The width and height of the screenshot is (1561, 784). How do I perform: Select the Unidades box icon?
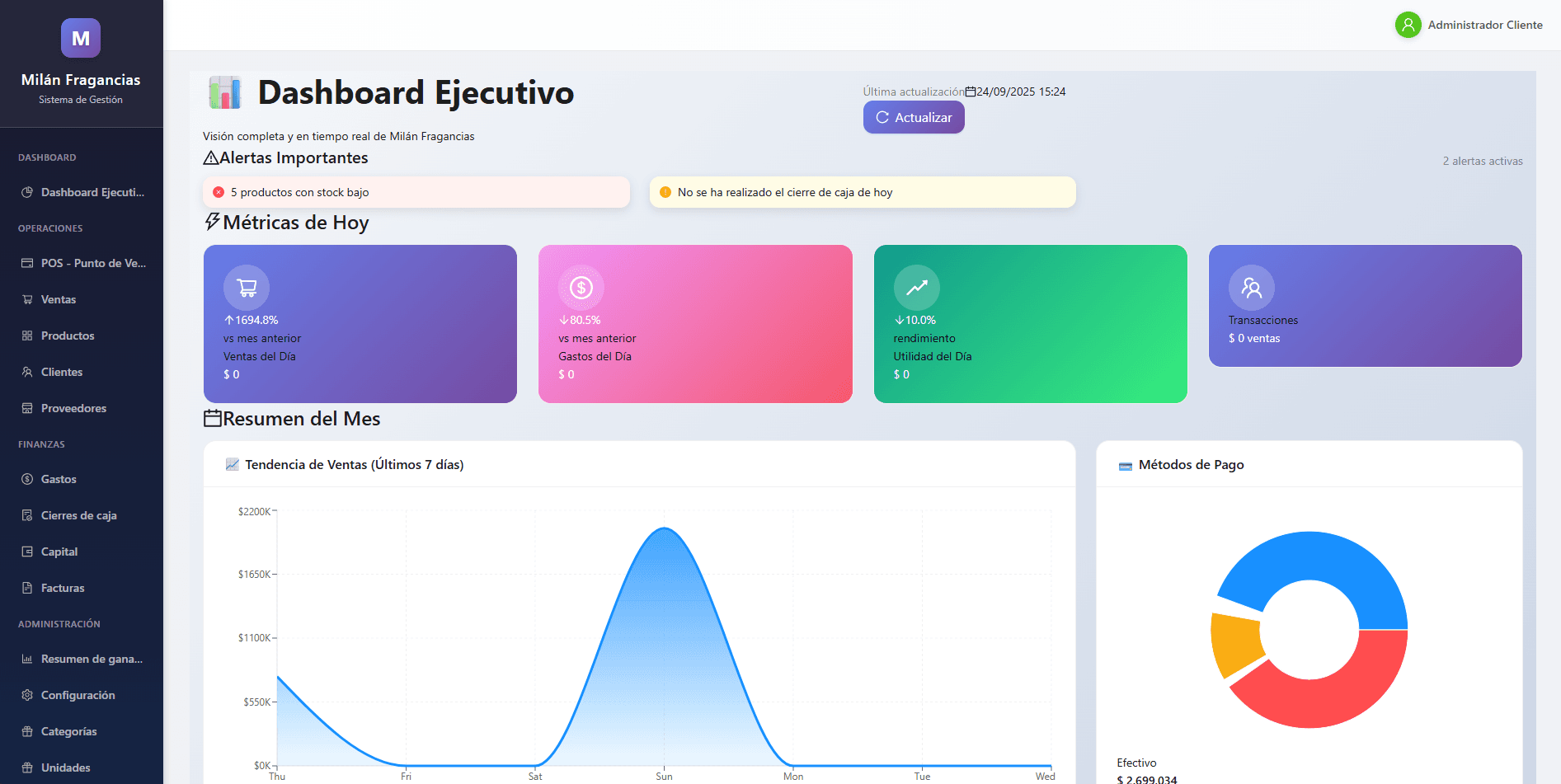click(x=27, y=767)
